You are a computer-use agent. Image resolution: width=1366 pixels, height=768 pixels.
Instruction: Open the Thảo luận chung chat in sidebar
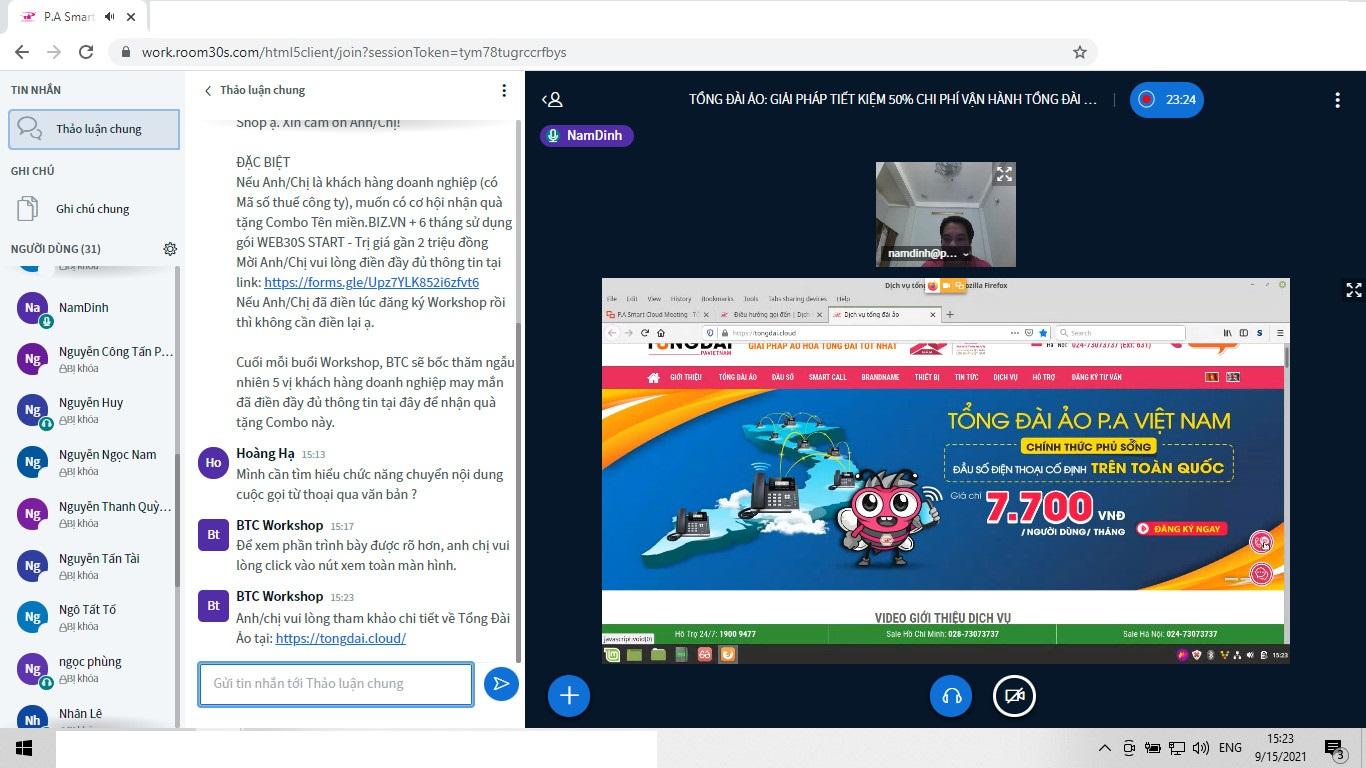click(94, 129)
